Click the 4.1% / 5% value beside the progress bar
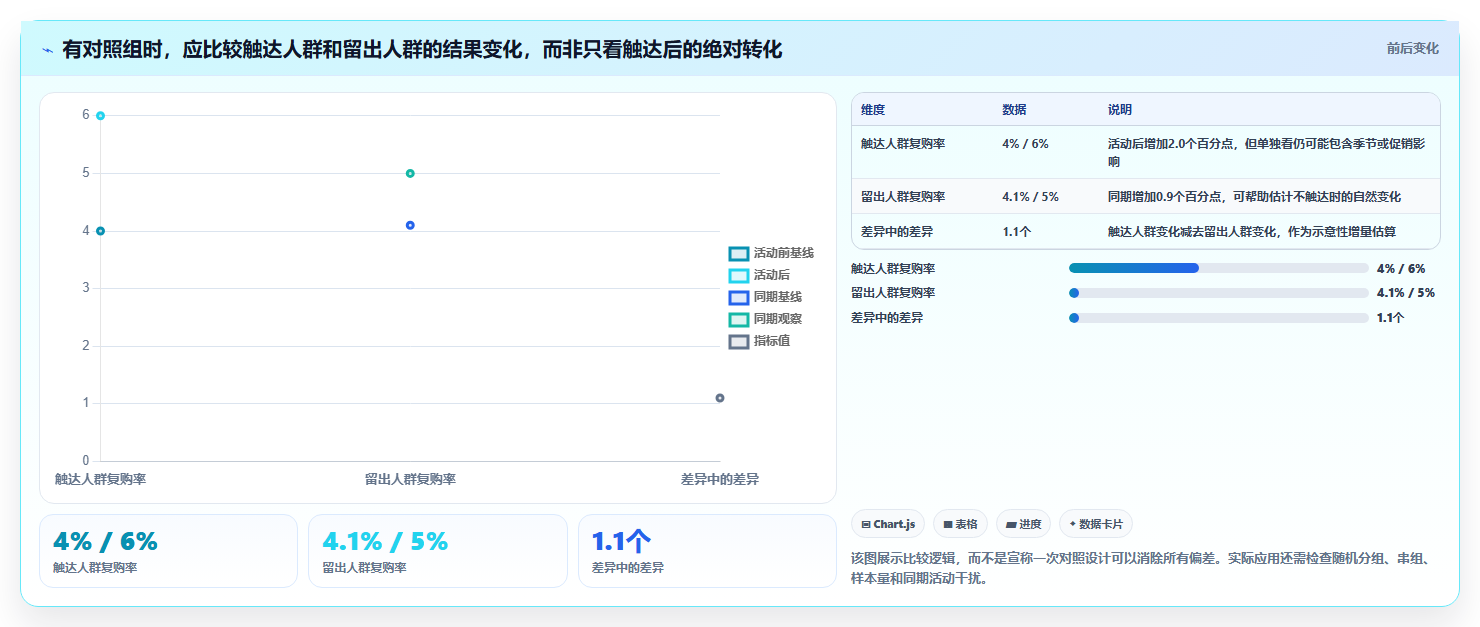 [1406, 293]
